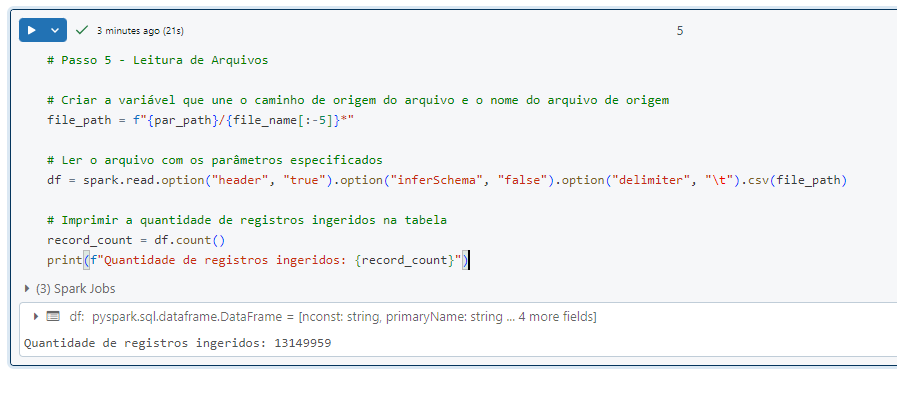Click the 'Criar a variável que une' comment
The height and width of the screenshot is (394, 897).
(x=358, y=100)
